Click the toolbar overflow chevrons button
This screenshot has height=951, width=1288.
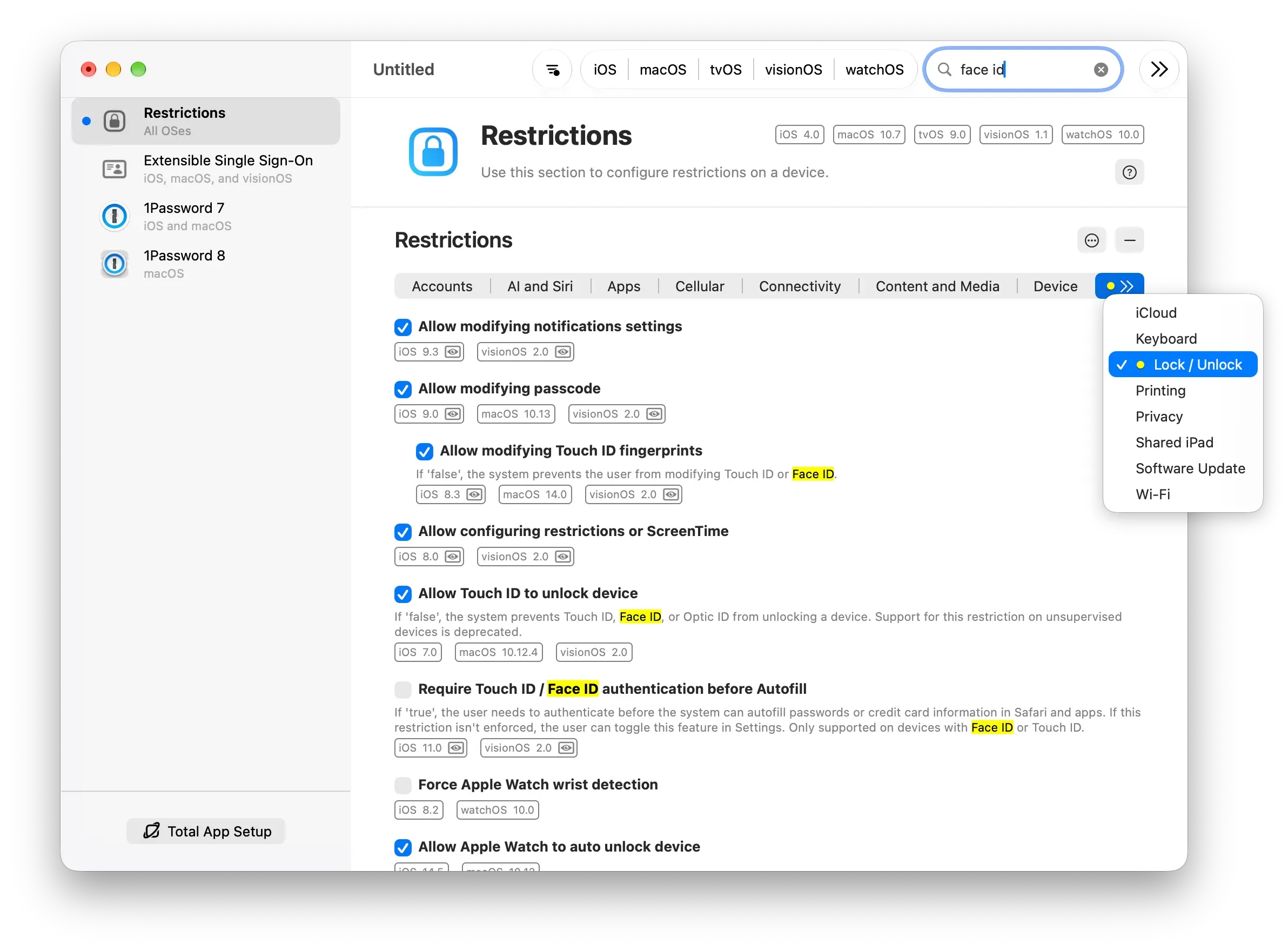coord(1159,70)
